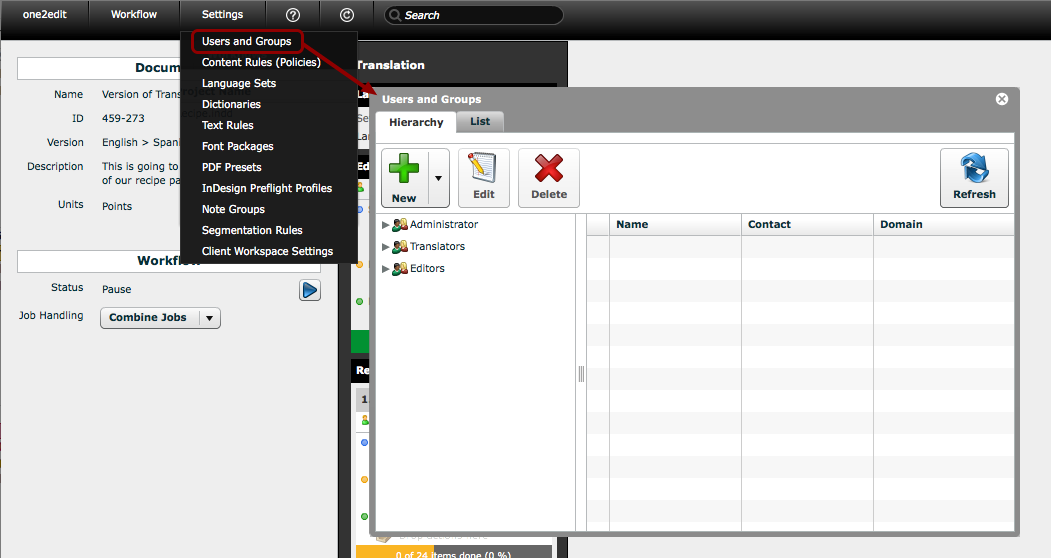Click the Pause status value

coord(117,290)
